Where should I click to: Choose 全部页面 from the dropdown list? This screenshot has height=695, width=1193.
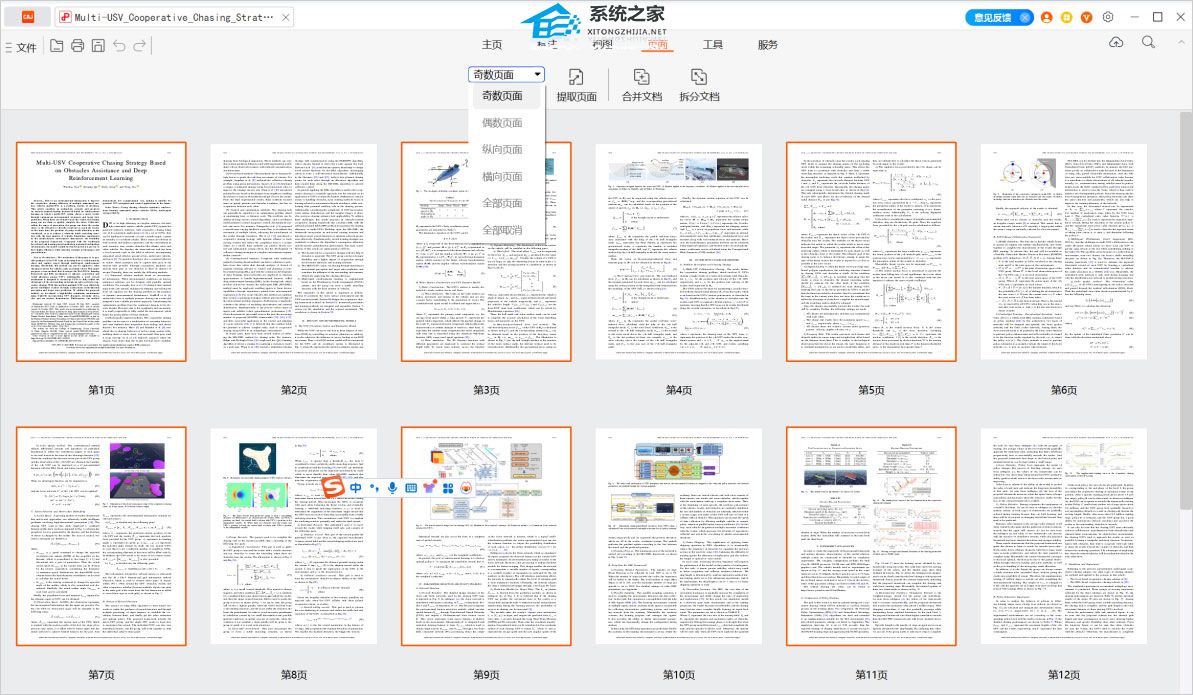tap(502, 203)
